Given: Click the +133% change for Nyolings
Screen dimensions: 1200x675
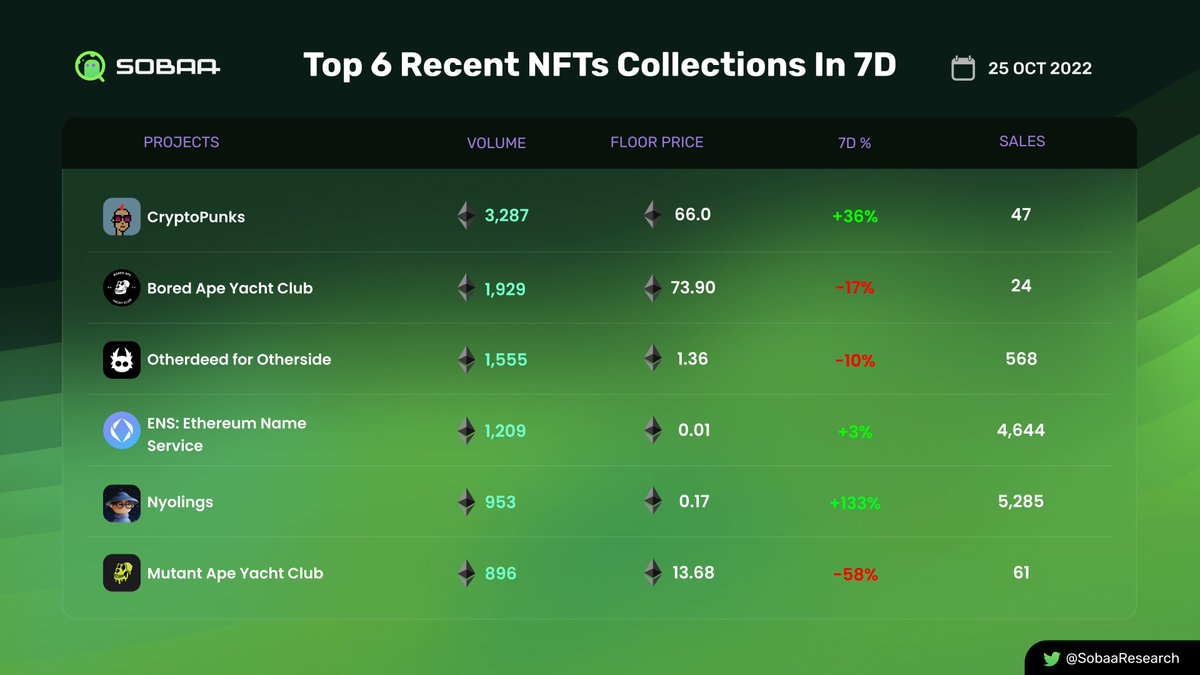Looking at the screenshot, I should (854, 503).
